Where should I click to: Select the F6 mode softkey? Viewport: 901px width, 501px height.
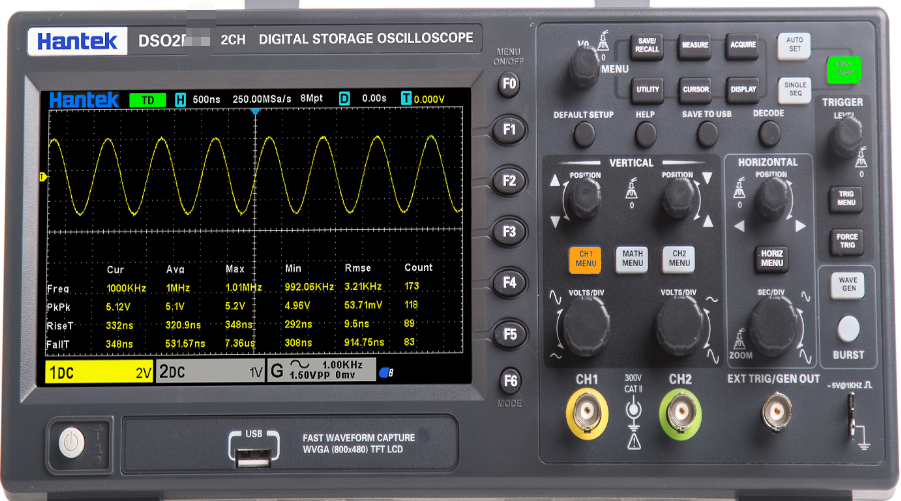(510, 381)
